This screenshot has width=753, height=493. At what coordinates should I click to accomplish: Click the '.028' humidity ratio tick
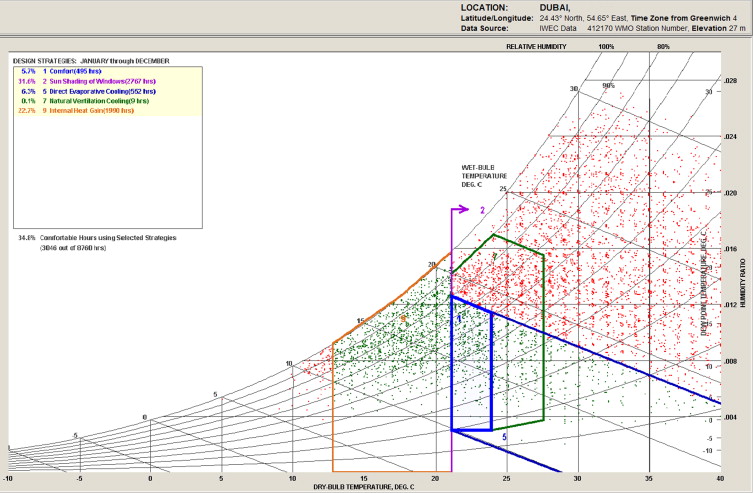tap(730, 81)
